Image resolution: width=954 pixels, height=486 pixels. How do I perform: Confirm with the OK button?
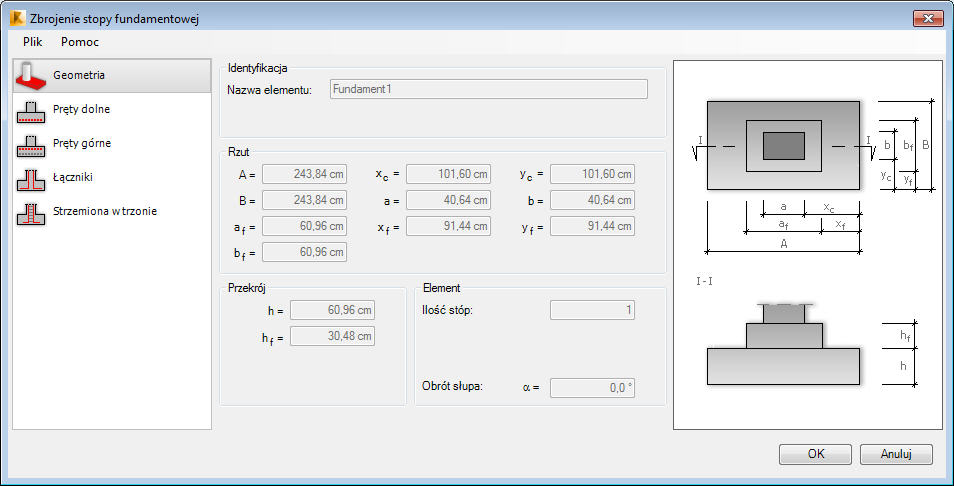(x=815, y=454)
